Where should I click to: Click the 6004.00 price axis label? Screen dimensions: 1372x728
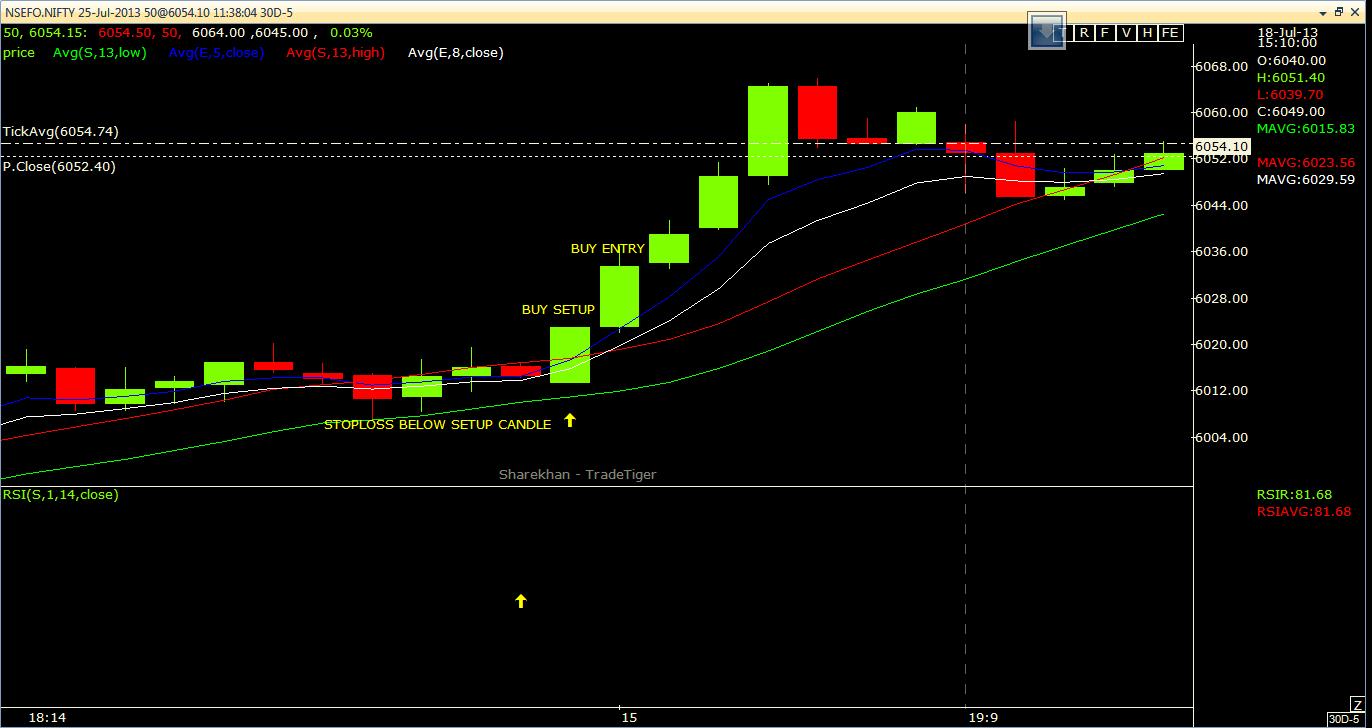pyautogui.click(x=1222, y=438)
